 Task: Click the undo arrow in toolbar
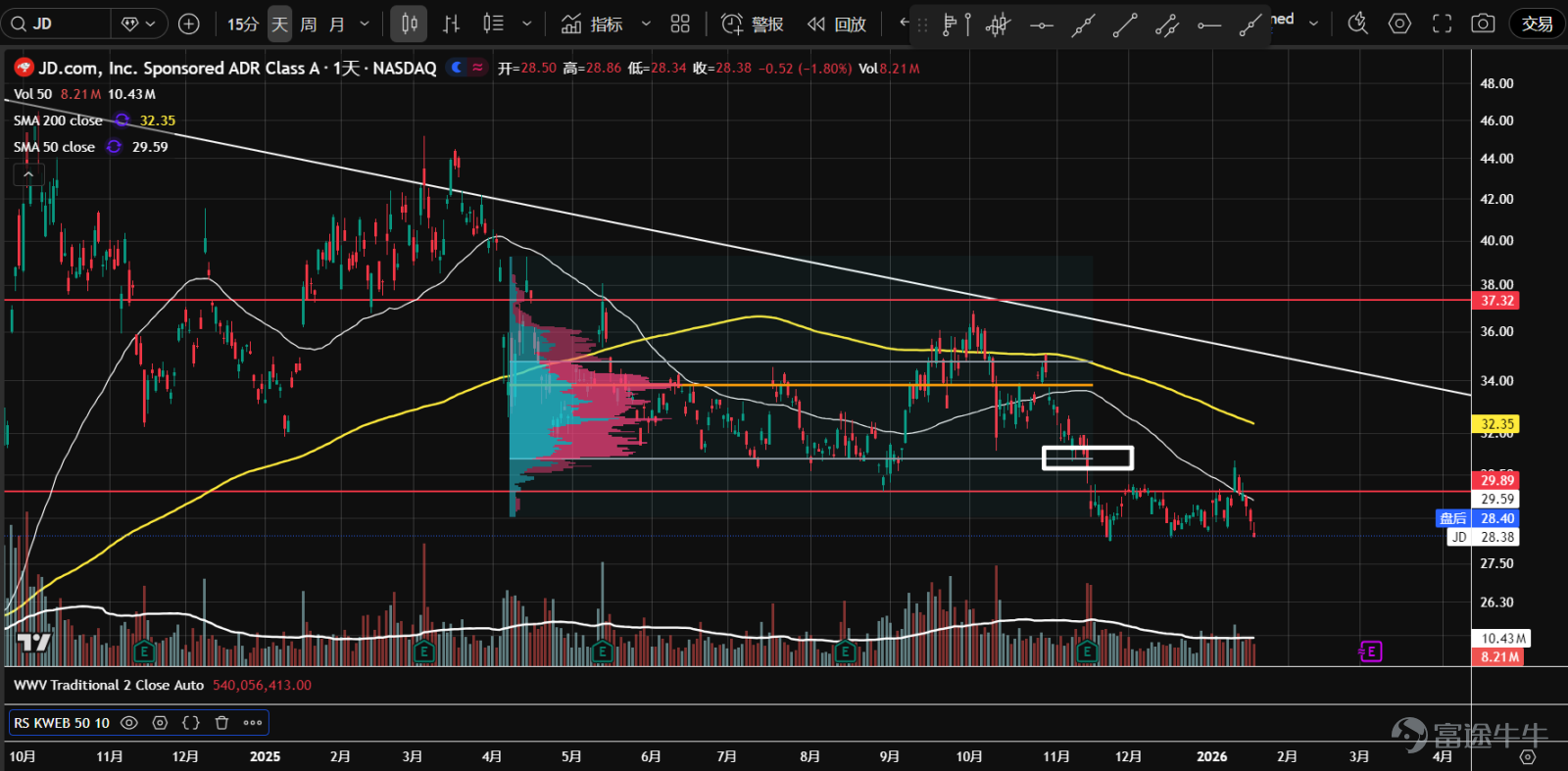904,23
